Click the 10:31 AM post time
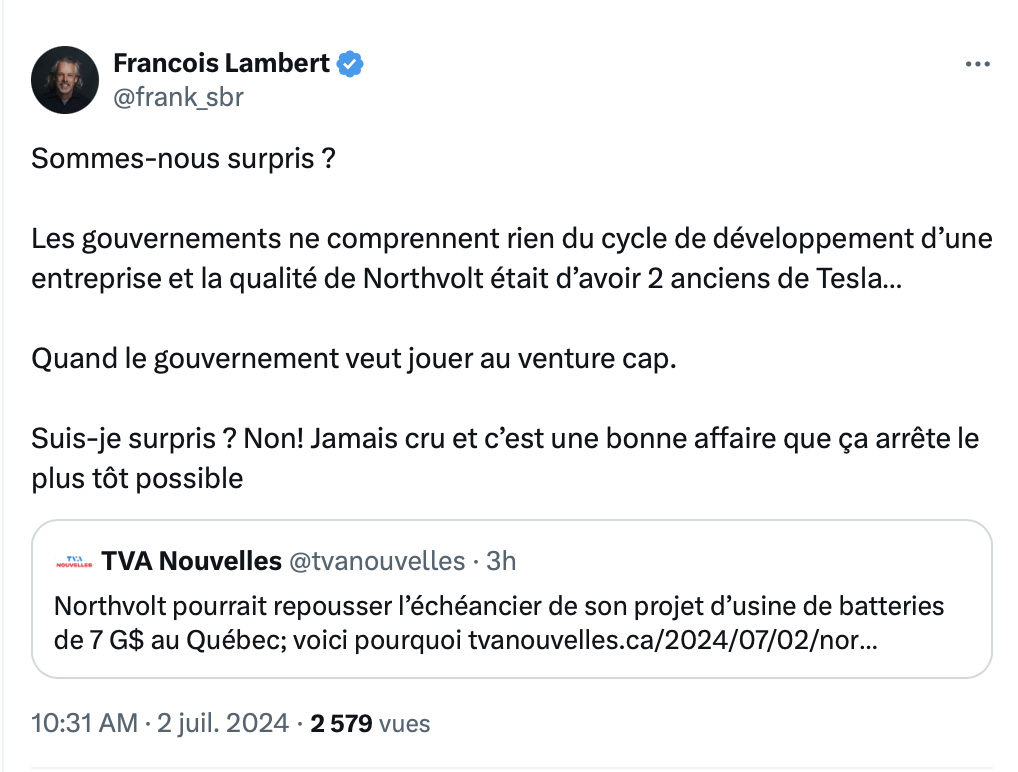This screenshot has height=772, width=1018. click(x=84, y=723)
